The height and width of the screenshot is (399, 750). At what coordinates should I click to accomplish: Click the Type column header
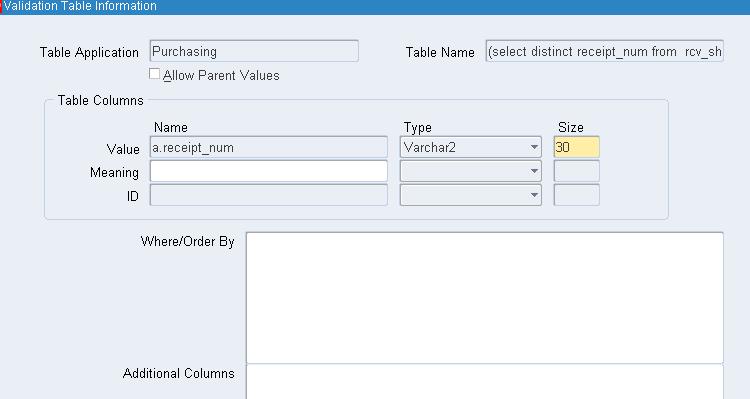click(418, 128)
